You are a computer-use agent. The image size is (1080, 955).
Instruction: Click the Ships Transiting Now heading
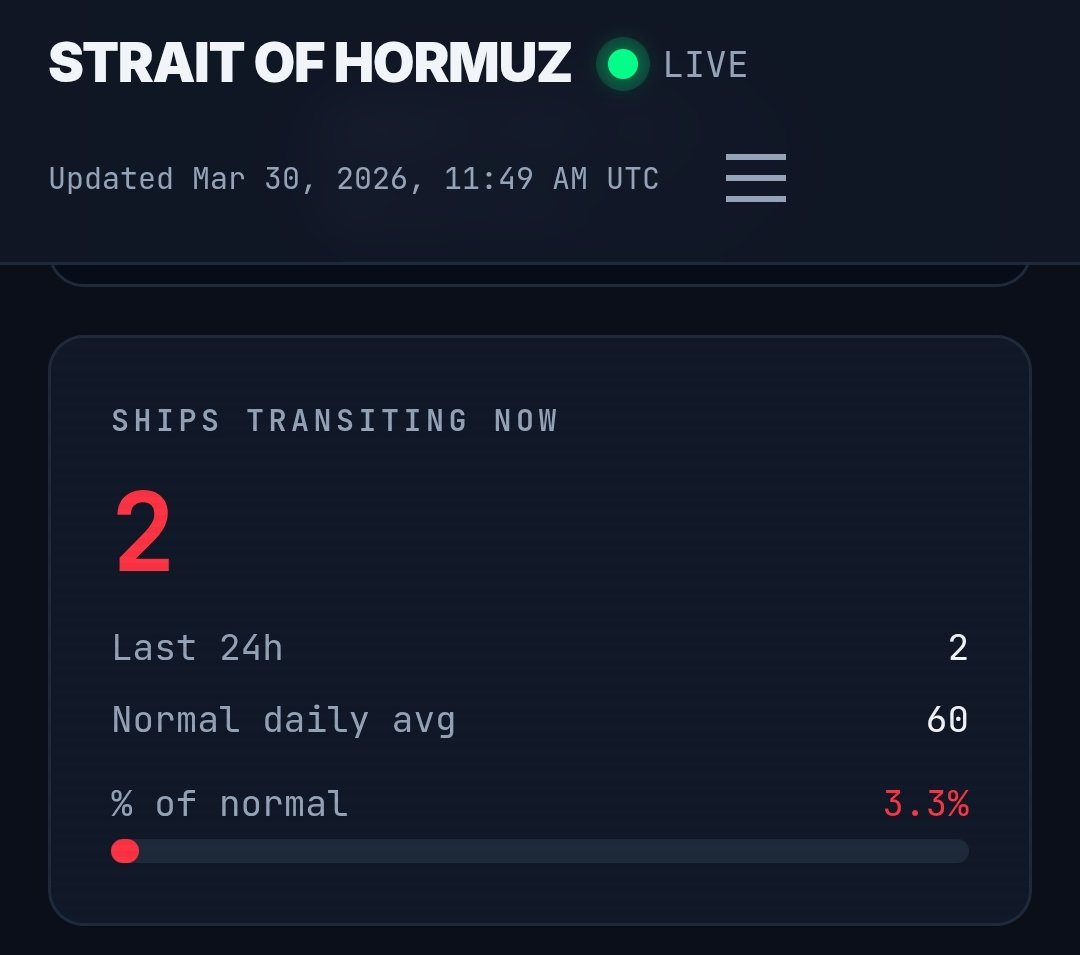click(x=334, y=420)
